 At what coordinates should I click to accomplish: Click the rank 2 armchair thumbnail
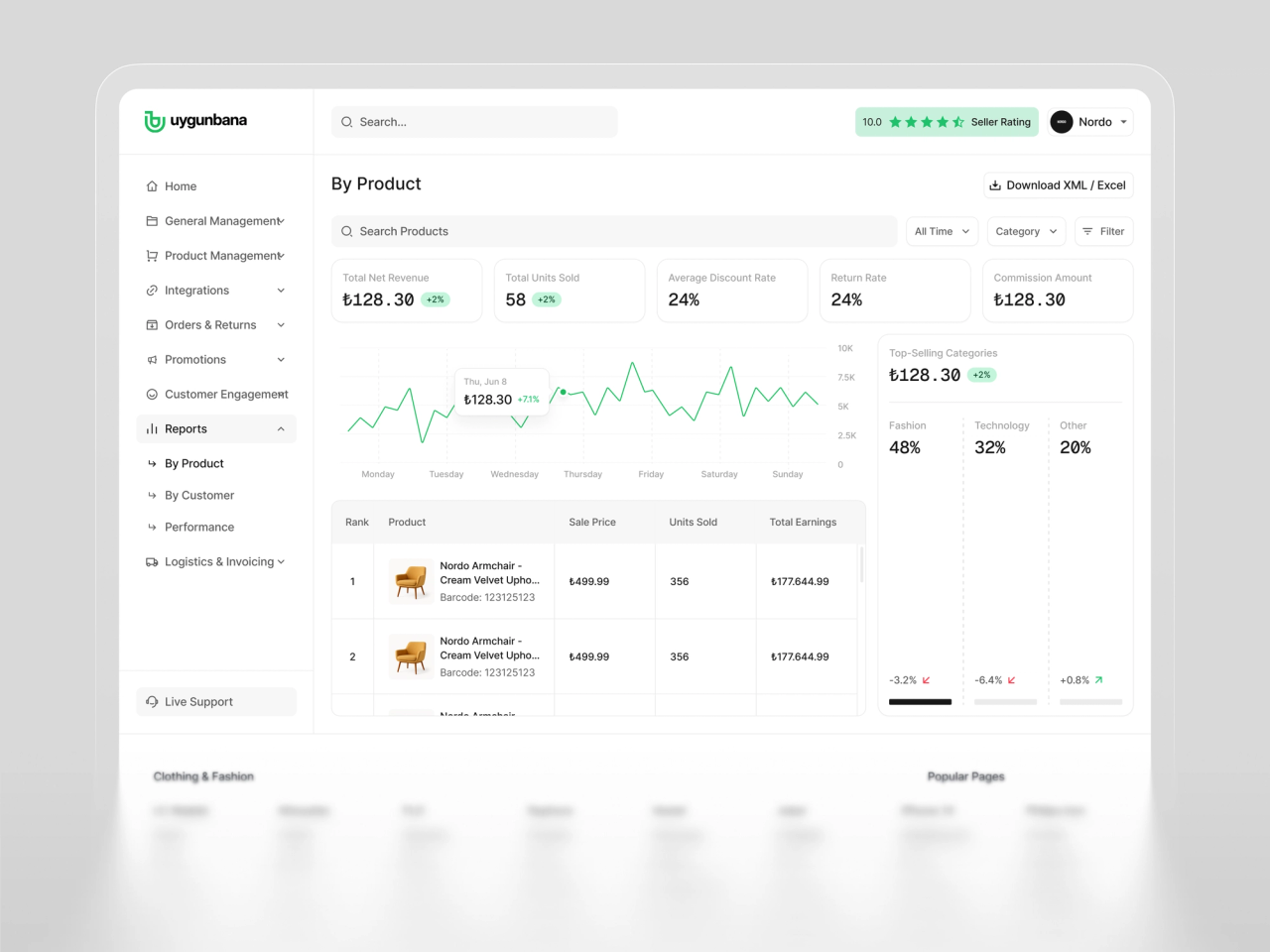click(x=410, y=655)
